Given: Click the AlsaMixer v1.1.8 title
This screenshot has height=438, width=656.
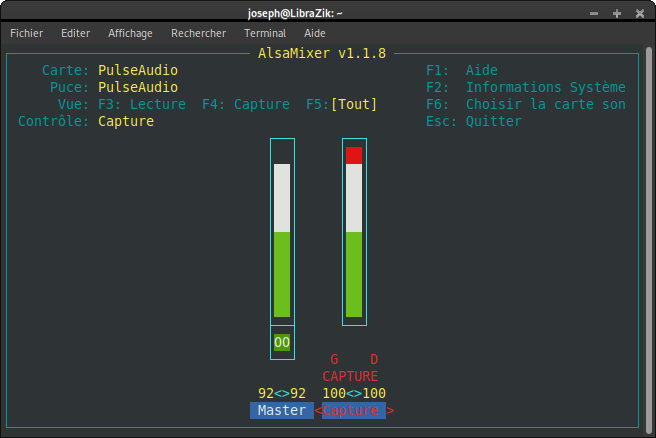Looking at the screenshot, I should pyautogui.click(x=322, y=53).
